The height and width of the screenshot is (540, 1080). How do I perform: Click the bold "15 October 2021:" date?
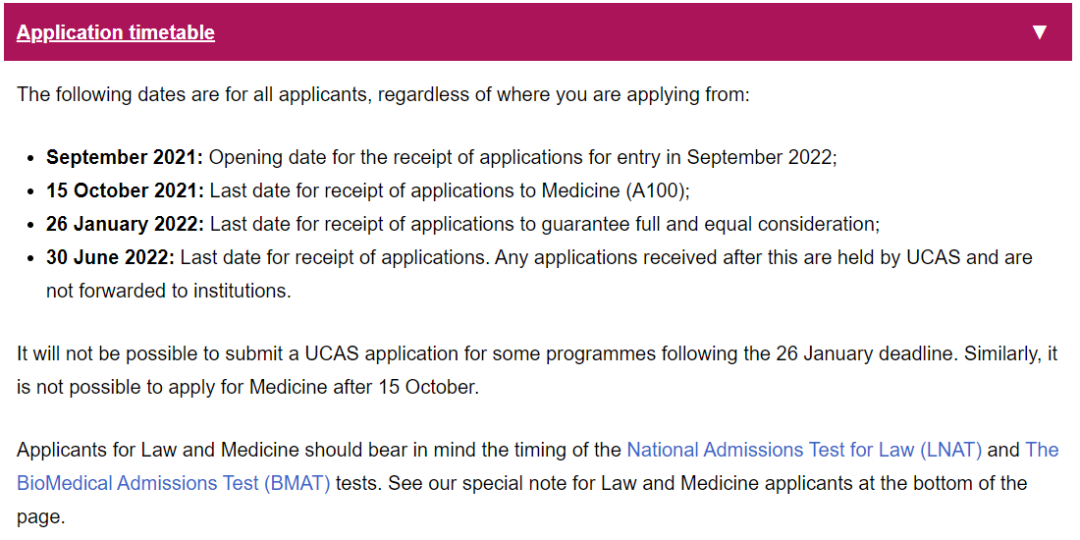tap(125, 191)
